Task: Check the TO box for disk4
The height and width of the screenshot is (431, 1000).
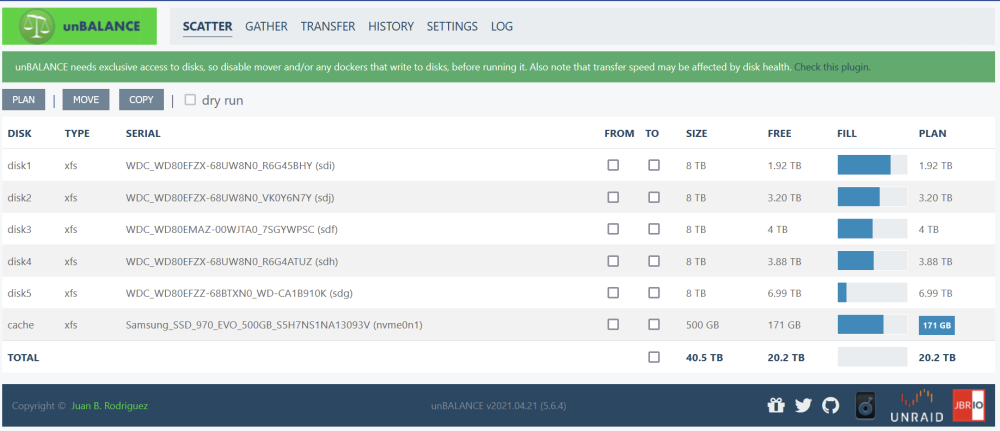Action: click(x=654, y=261)
